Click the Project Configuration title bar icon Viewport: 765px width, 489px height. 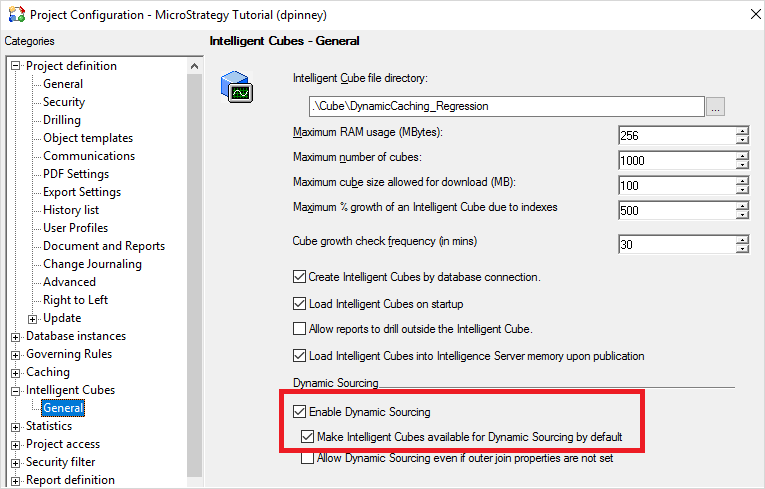15,15
